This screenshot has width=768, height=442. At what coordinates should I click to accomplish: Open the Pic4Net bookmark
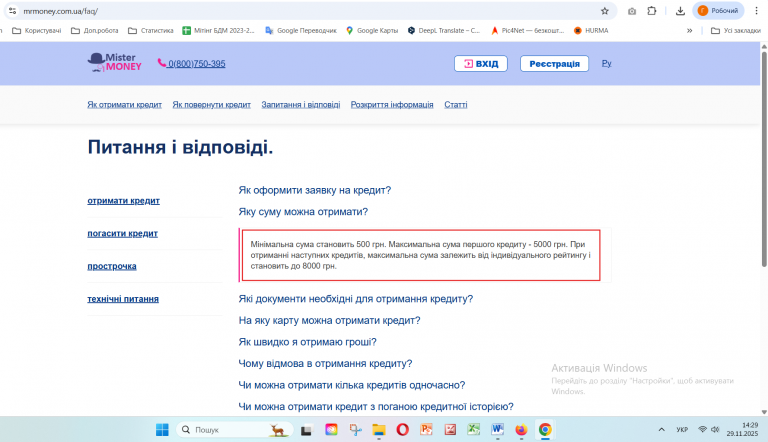[528, 30]
